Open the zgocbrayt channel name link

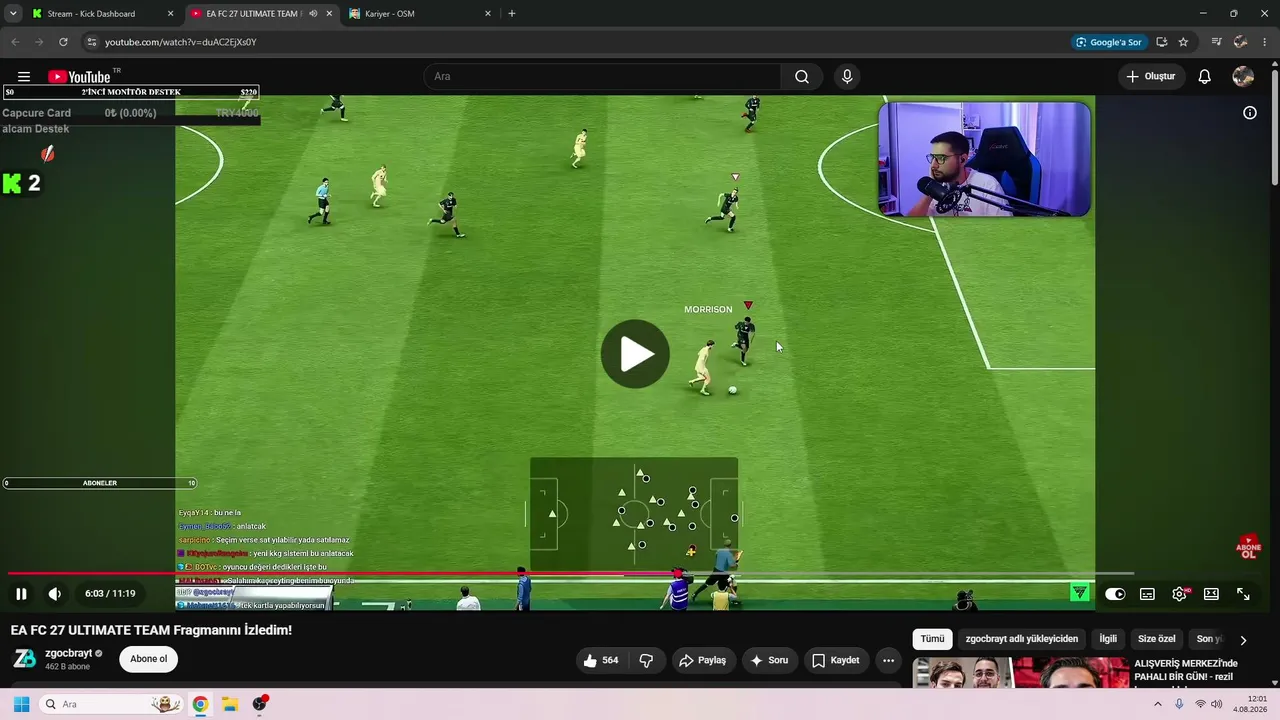coord(69,653)
